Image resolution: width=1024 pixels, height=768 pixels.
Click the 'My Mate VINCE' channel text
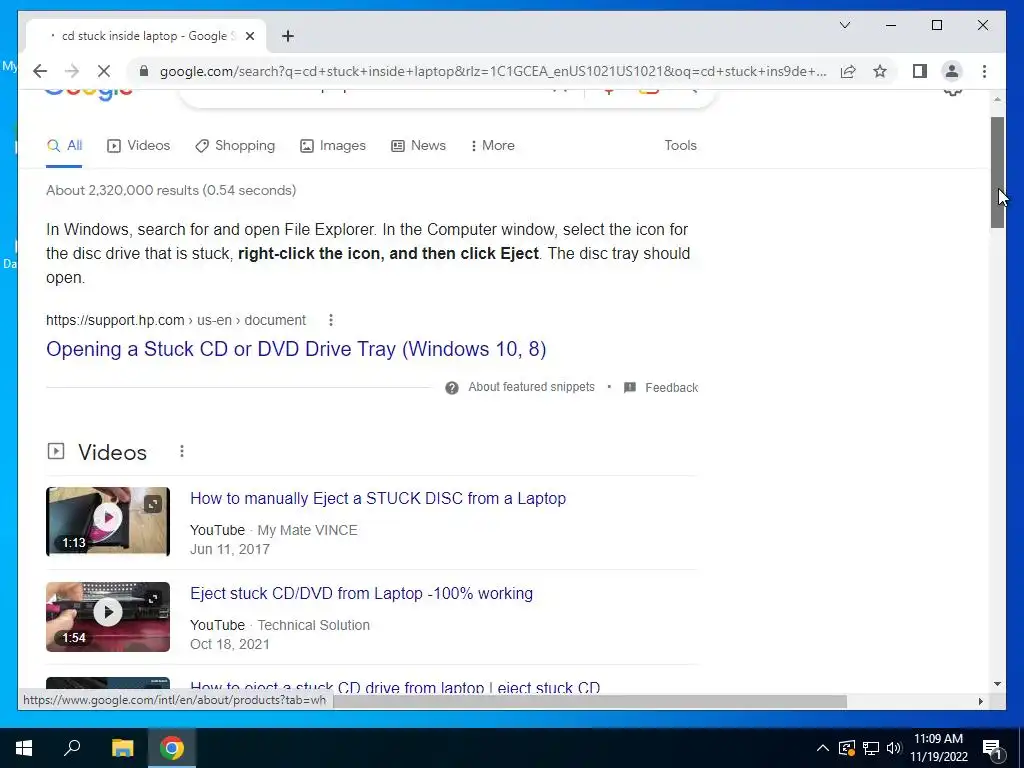308,530
